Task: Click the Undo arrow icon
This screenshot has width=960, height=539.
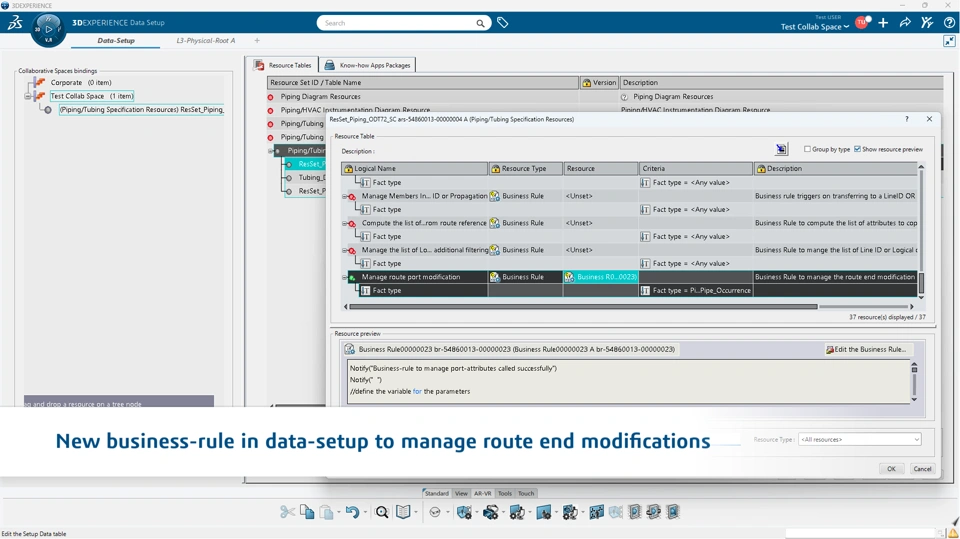Action: (352, 512)
